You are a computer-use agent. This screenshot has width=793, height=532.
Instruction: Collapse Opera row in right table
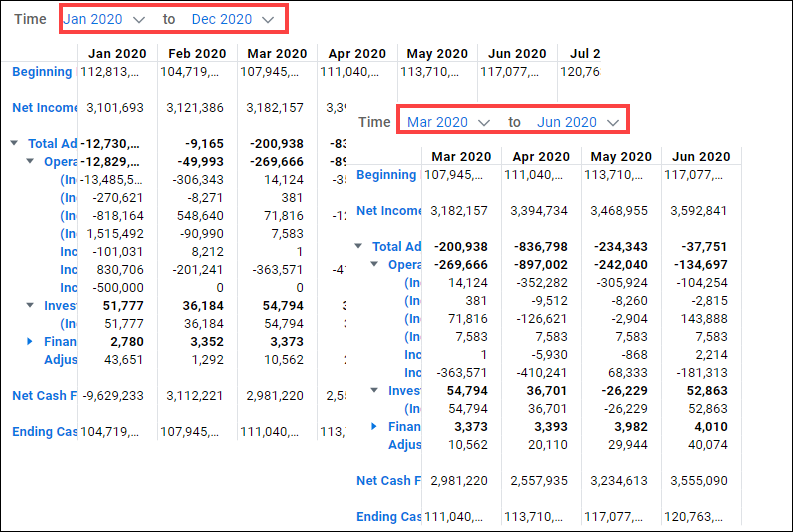[x=374, y=264]
